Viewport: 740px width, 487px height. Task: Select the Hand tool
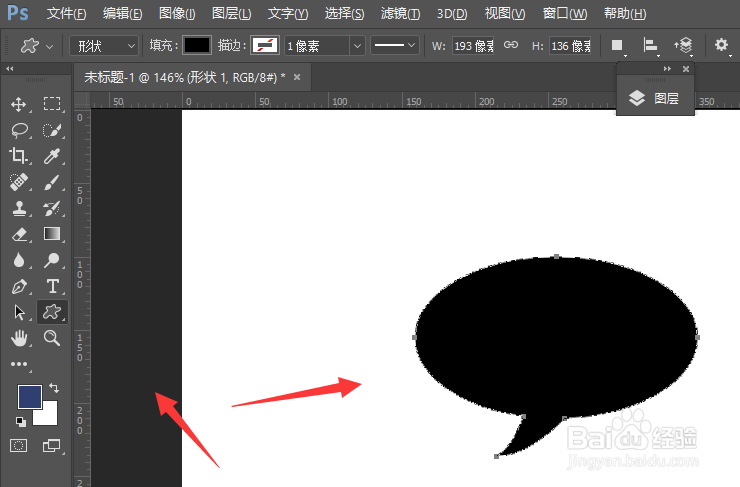tap(19, 338)
